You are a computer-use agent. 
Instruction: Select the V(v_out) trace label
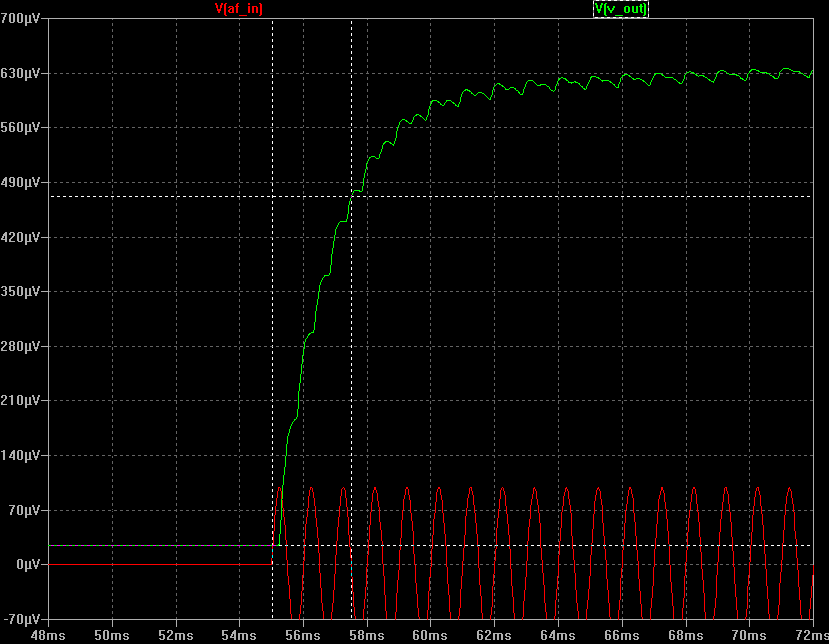pyautogui.click(x=621, y=8)
